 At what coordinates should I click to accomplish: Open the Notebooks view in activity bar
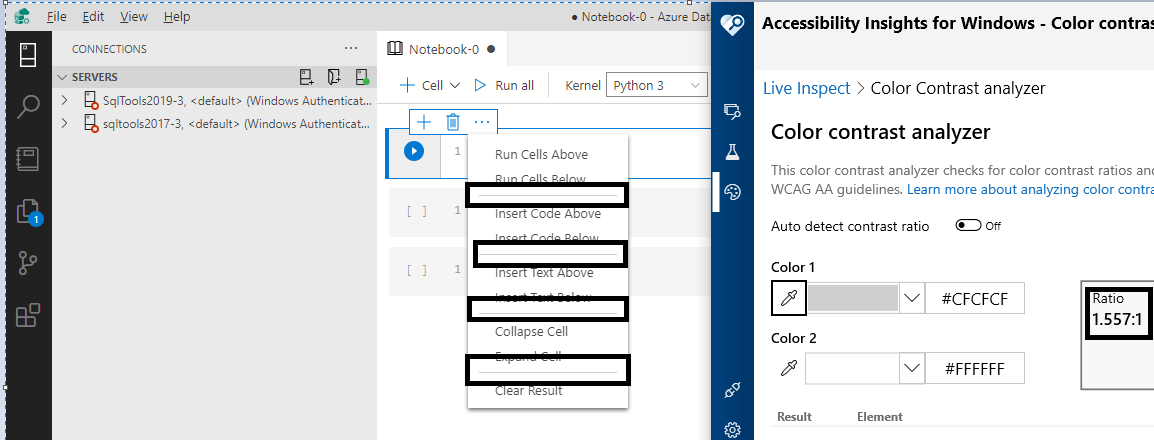tap(28, 159)
